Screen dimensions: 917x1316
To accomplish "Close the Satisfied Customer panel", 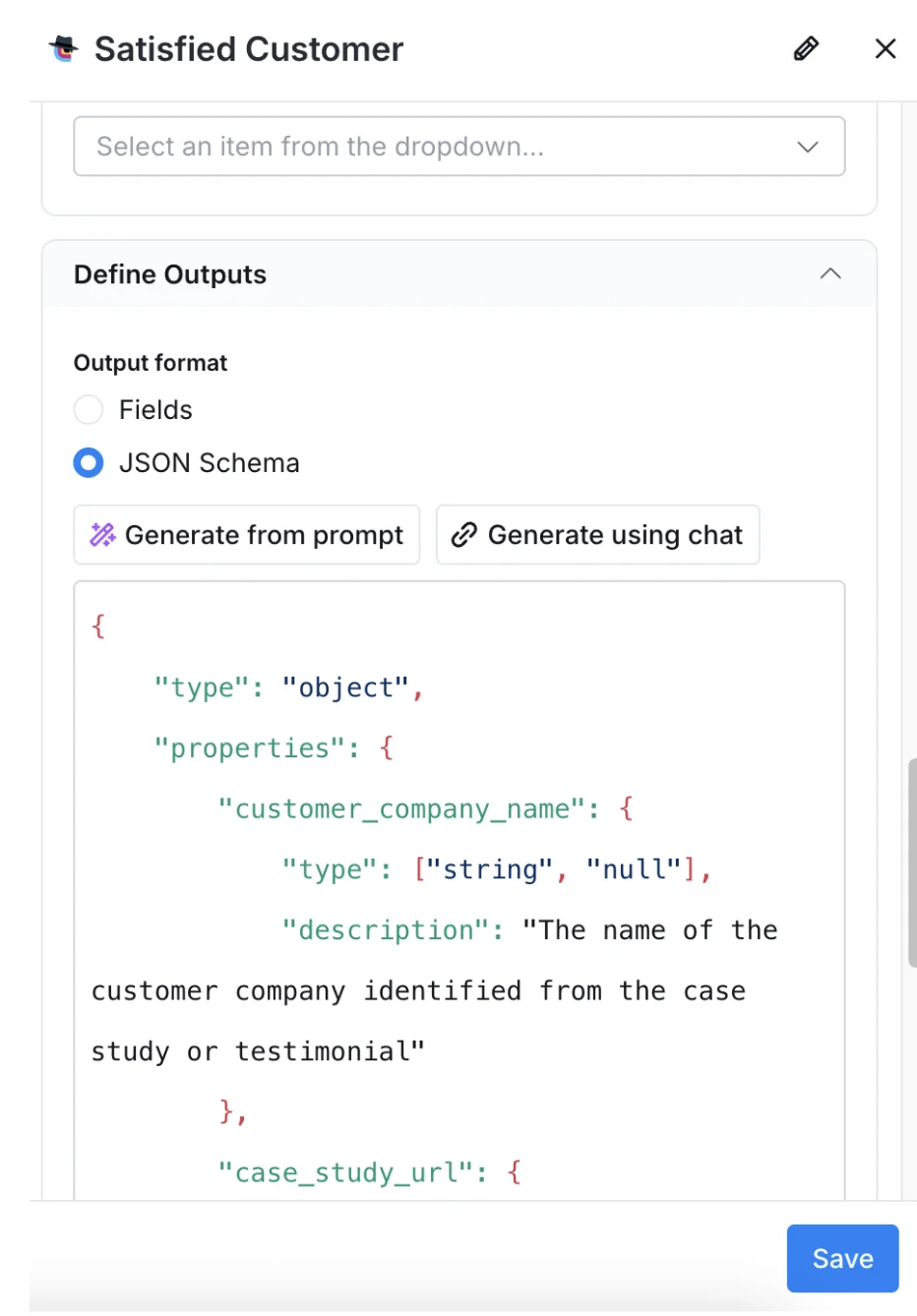I will tap(886, 48).
